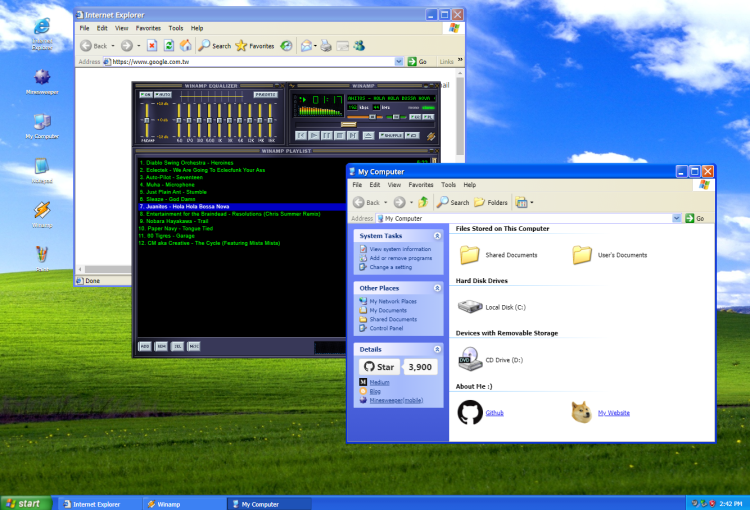Click the Views icon in My Computer toolbar

click(521, 202)
